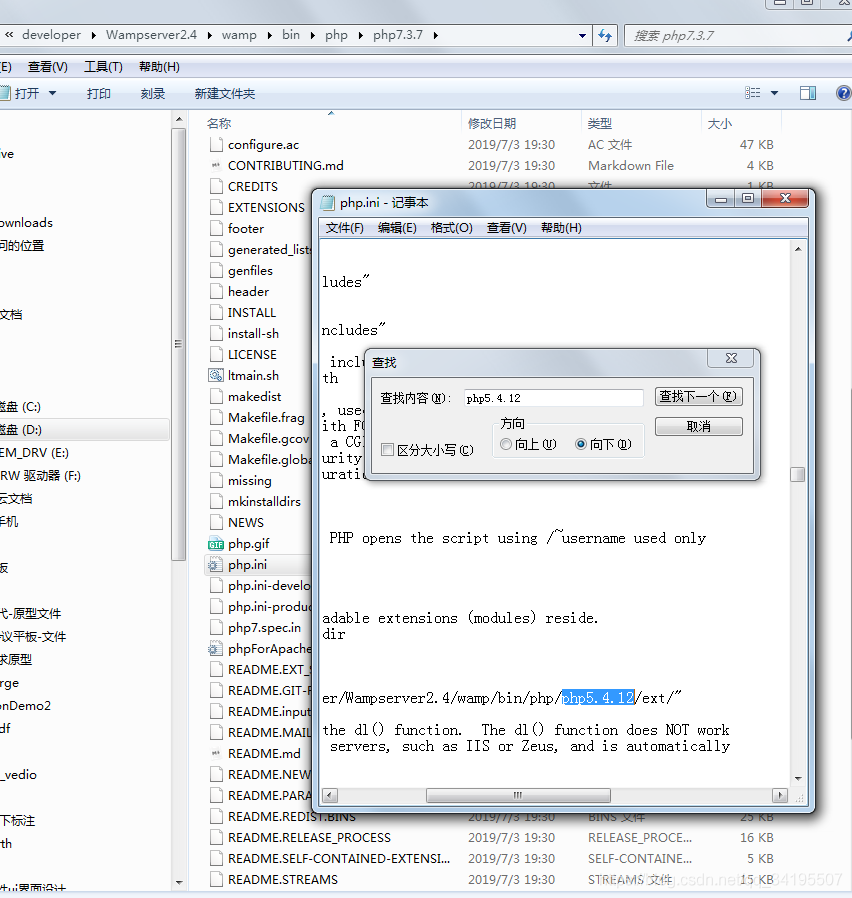Viewport: 852px width, 898px height.
Task: Click the 查找下一个 button
Action: (x=698, y=397)
